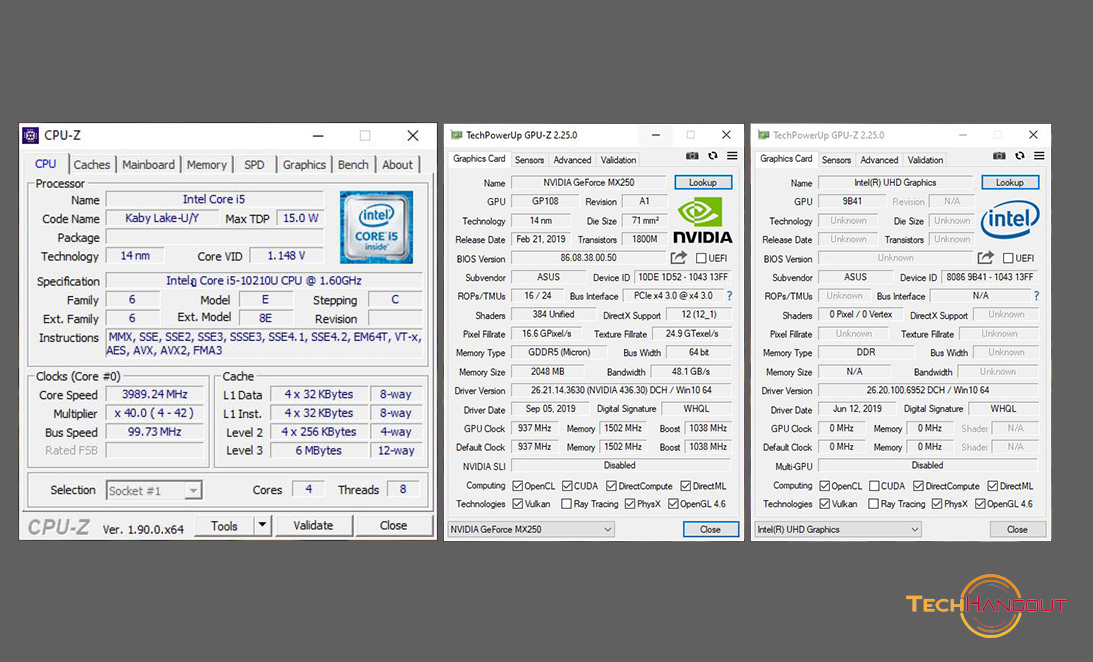Screen dimensions: 1093x662
Task: Click Lookup button in Intel UHD window
Action: [x=1010, y=183]
